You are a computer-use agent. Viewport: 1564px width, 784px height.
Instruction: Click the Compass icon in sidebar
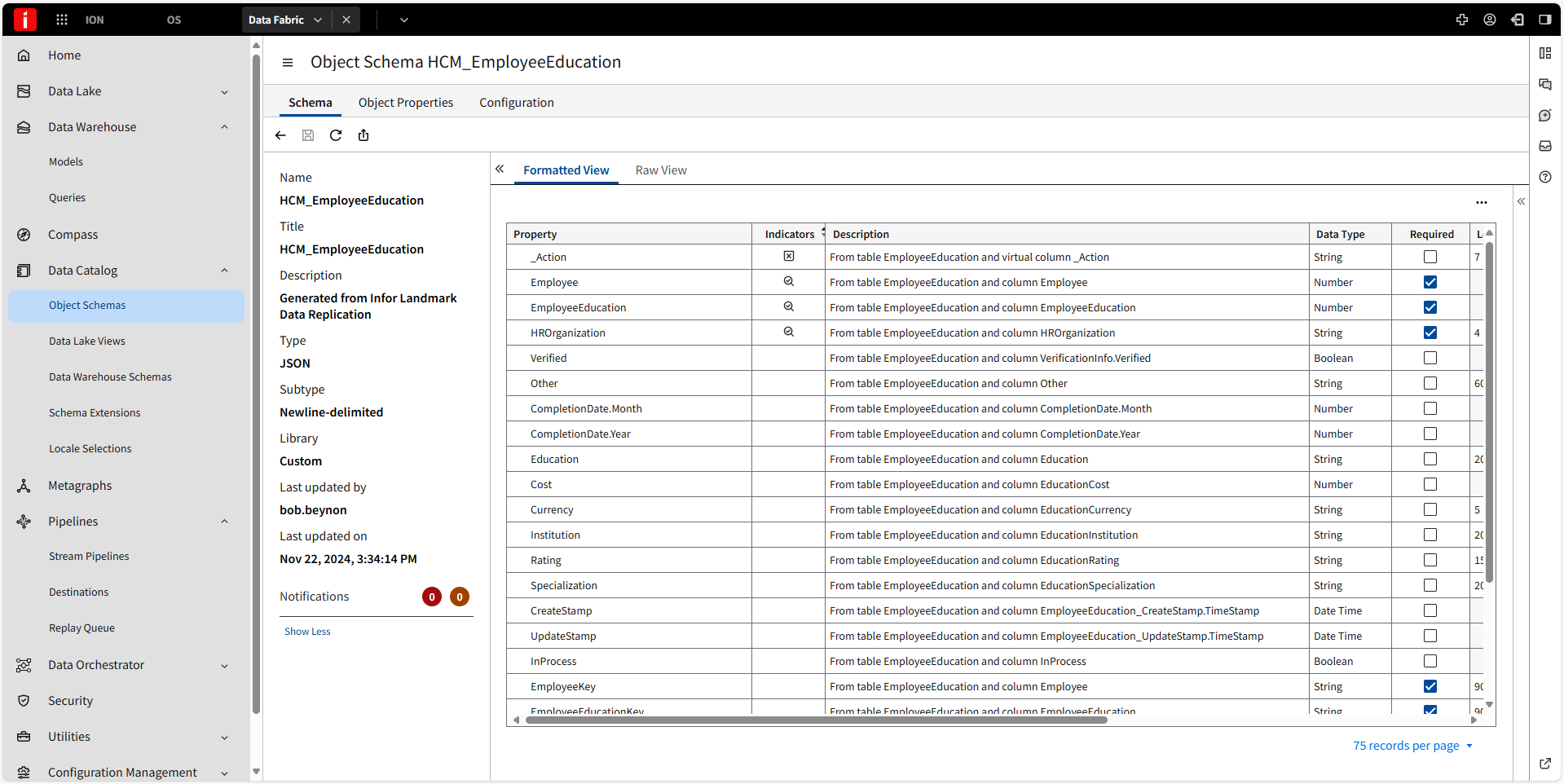pos(24,235)
